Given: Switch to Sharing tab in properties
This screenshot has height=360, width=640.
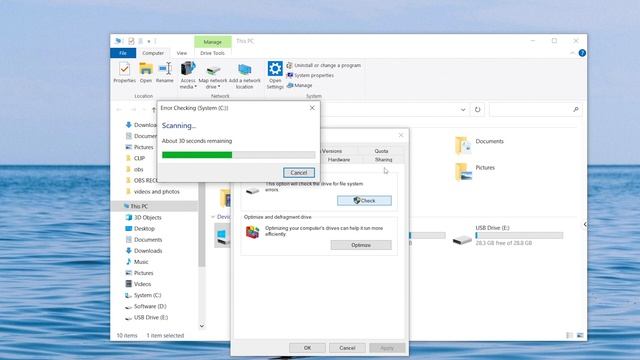Looking at the screenshot, I should point(383,160).
